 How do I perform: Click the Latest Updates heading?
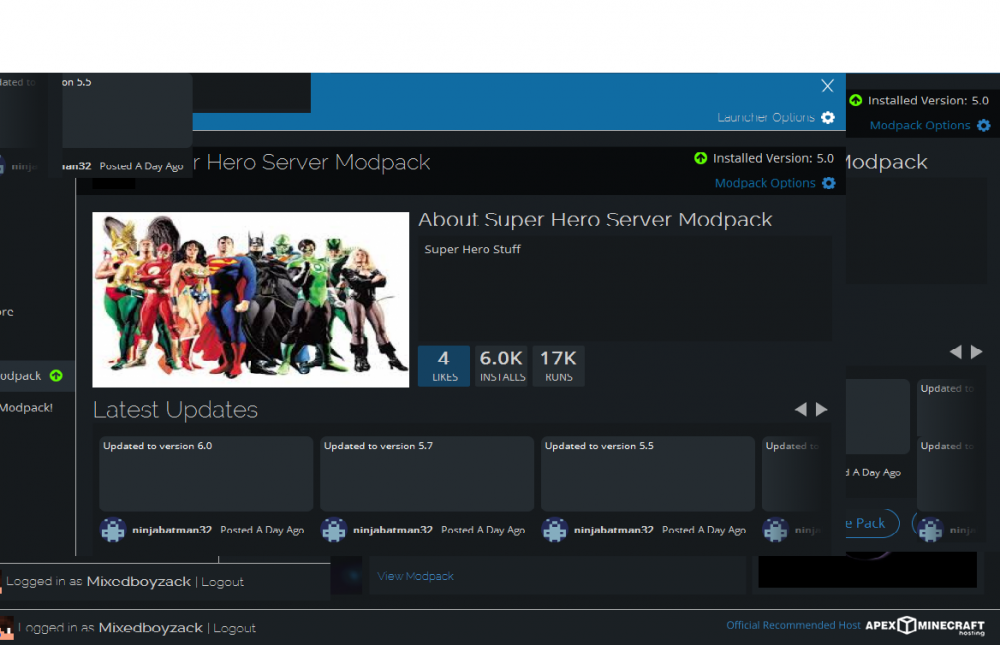(175, 410)
